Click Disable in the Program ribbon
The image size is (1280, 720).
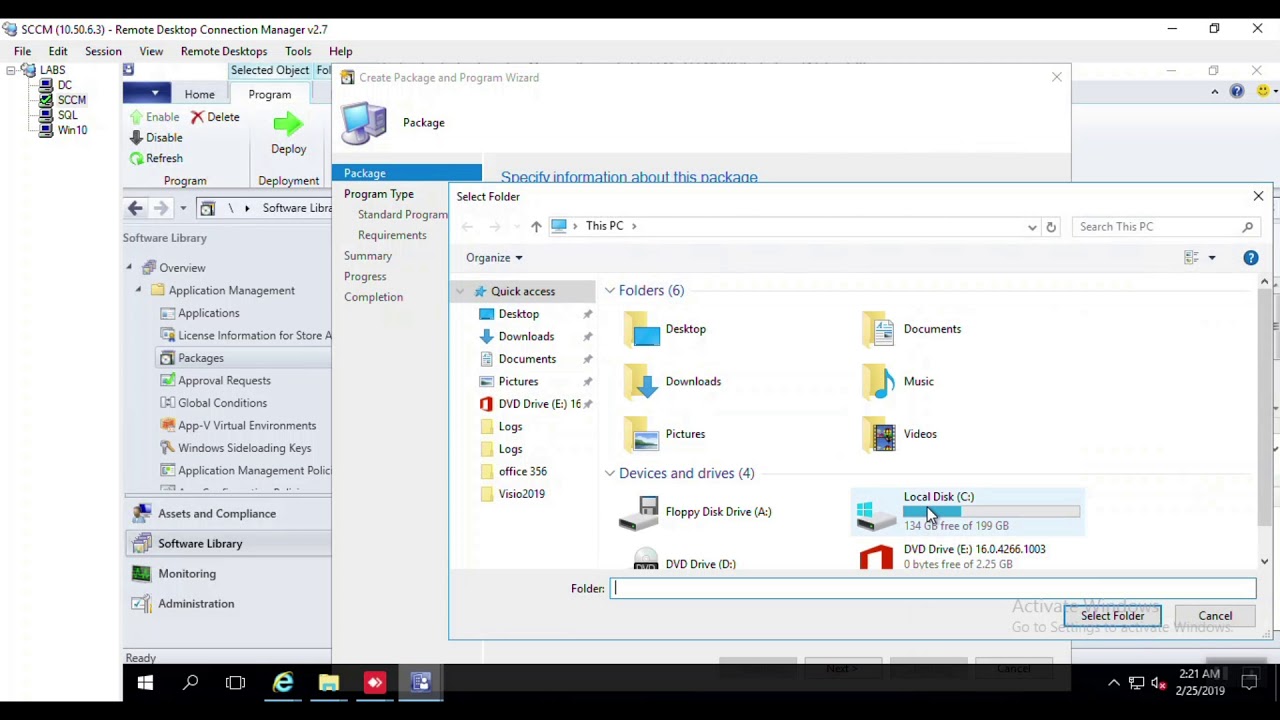click(156, 138)
